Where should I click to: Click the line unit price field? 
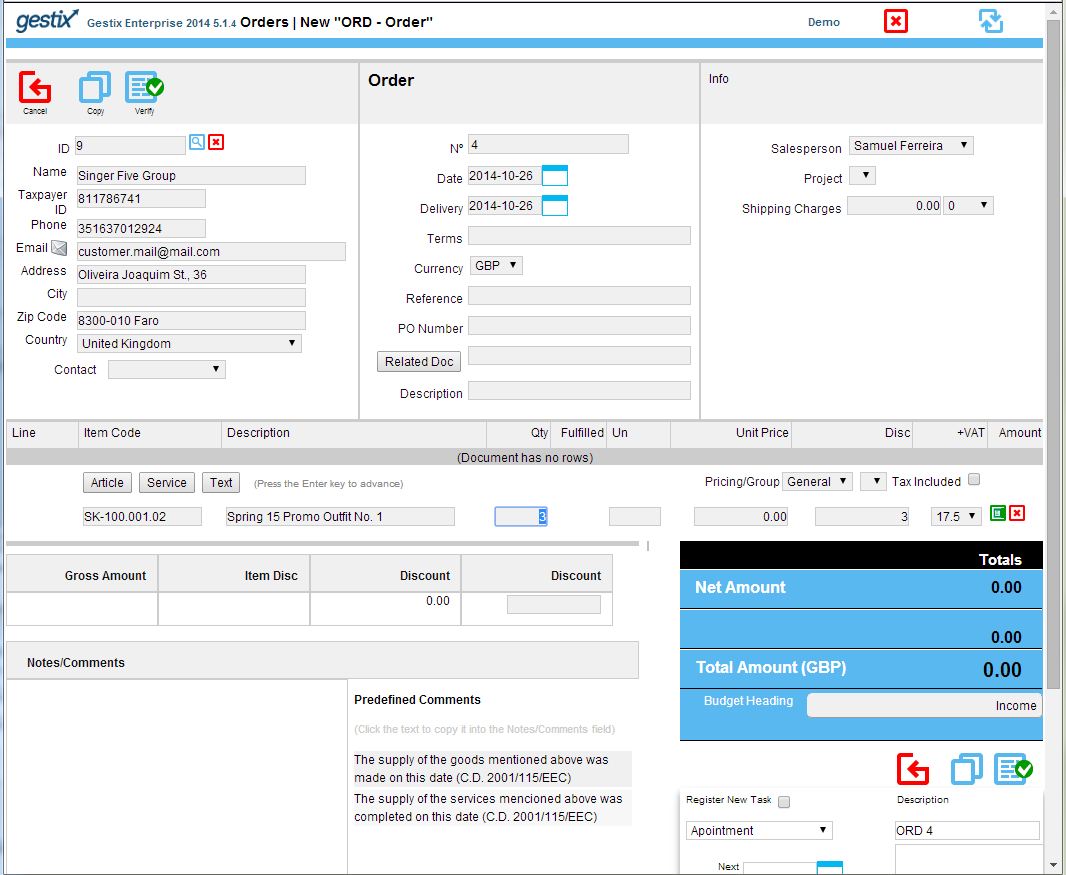[741, 517]
